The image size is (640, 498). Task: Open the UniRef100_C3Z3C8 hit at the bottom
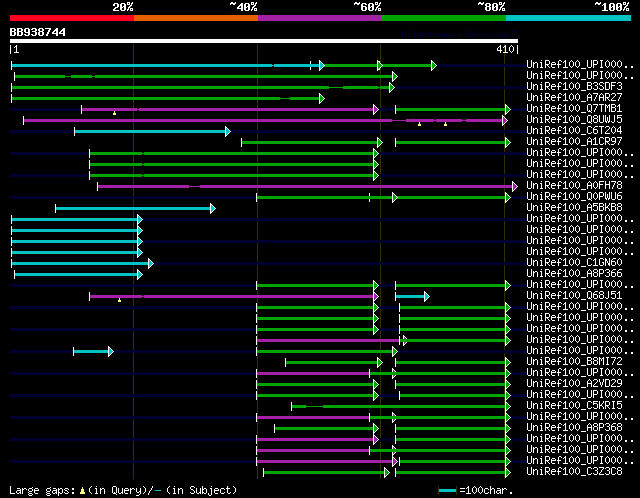pyautogui.click(x=575, y=472)
